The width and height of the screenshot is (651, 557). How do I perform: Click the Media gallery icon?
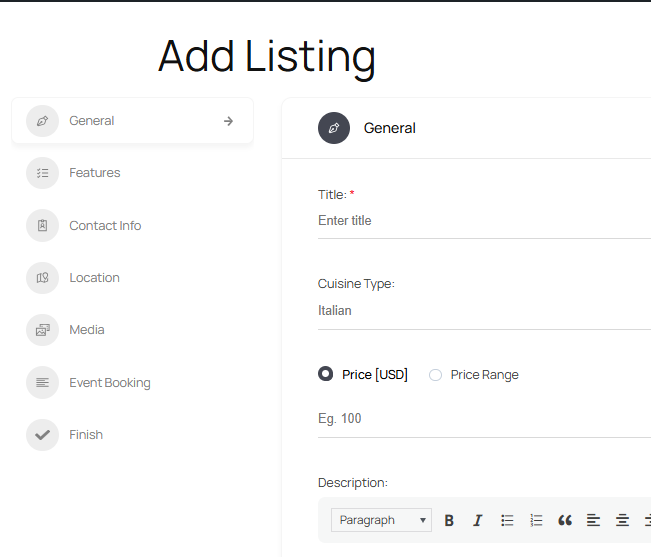point(42,330)
